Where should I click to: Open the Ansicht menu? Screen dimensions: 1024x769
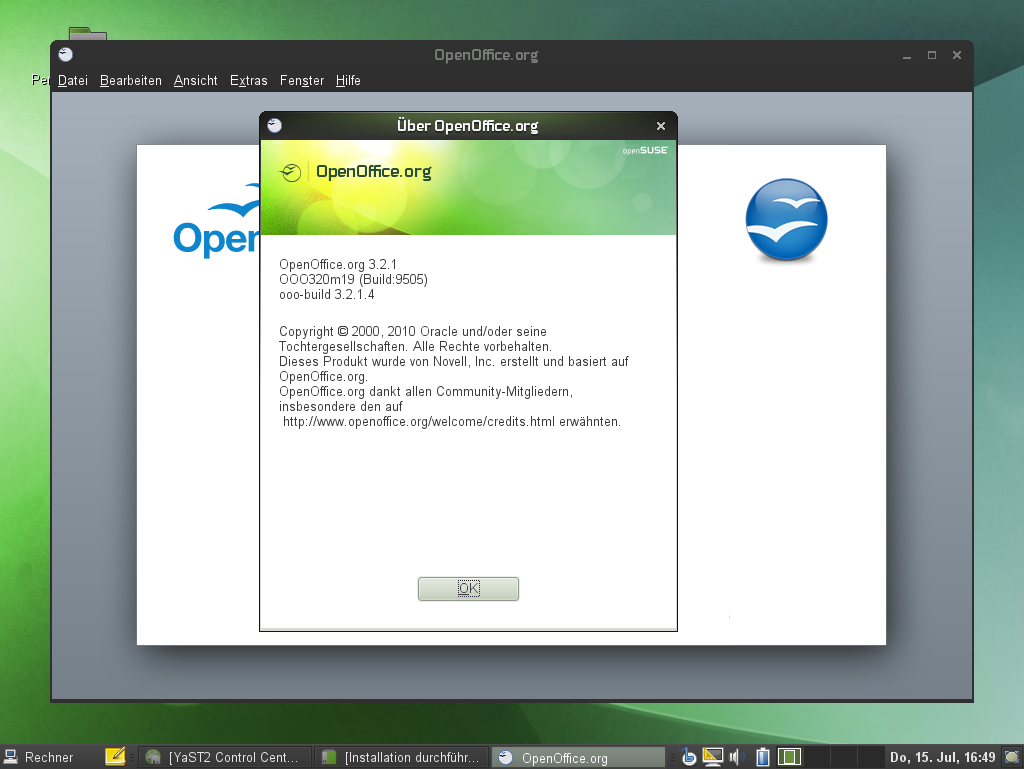click(x=195, y=81)
